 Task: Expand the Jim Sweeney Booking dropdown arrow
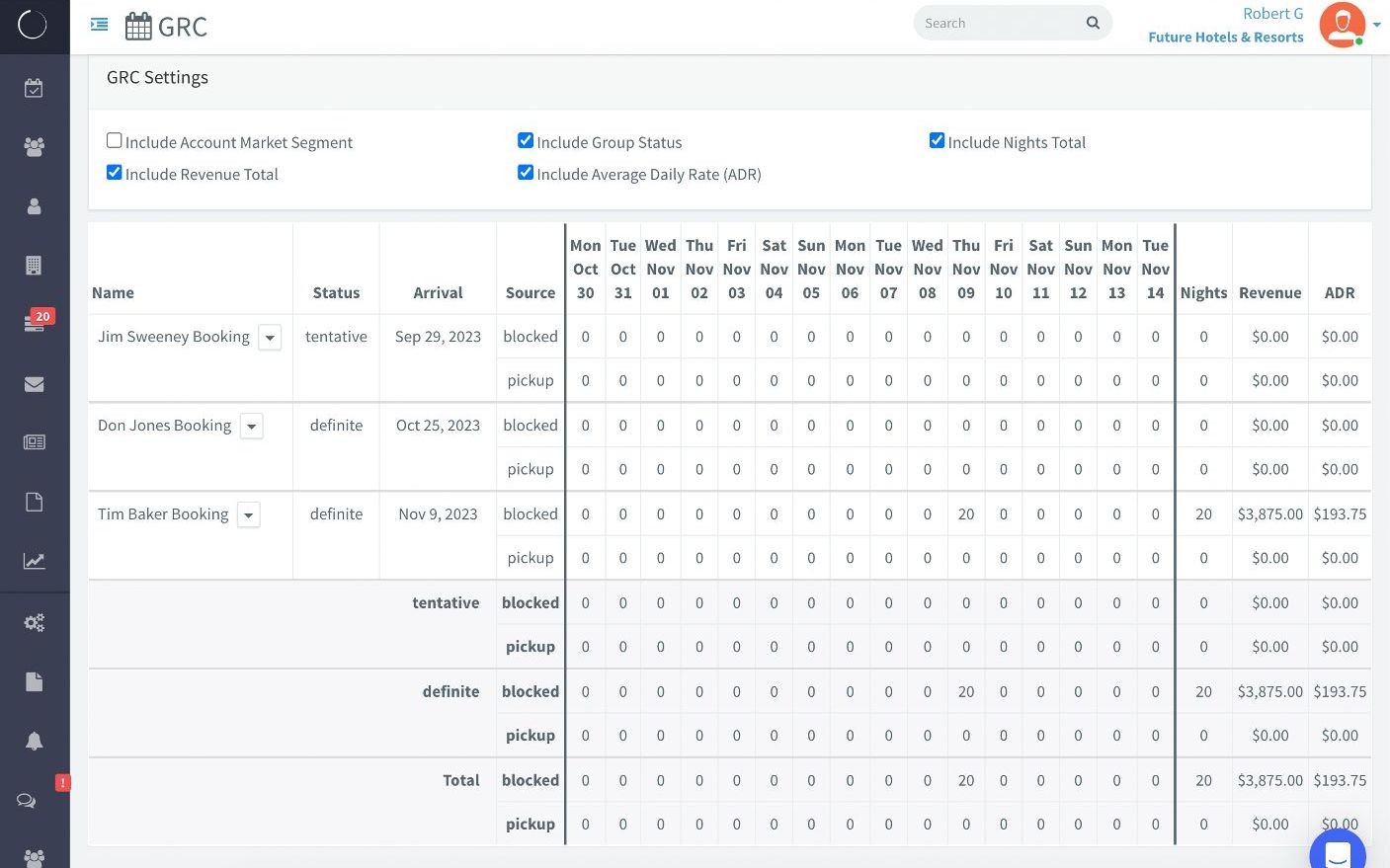click(x=270, y=338)
